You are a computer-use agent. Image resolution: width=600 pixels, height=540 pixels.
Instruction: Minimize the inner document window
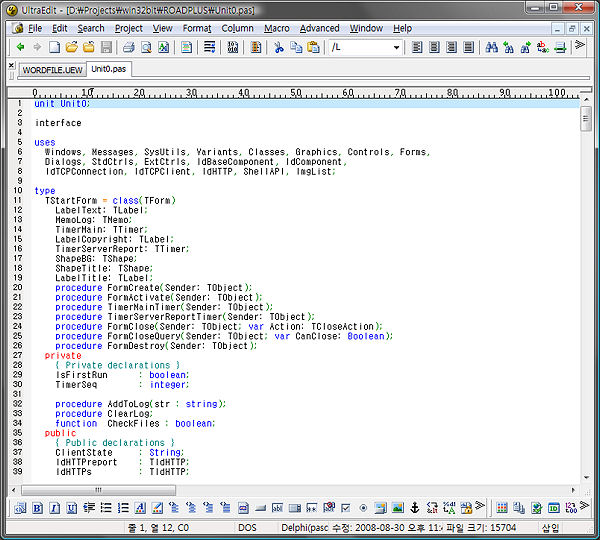[557, 28]
